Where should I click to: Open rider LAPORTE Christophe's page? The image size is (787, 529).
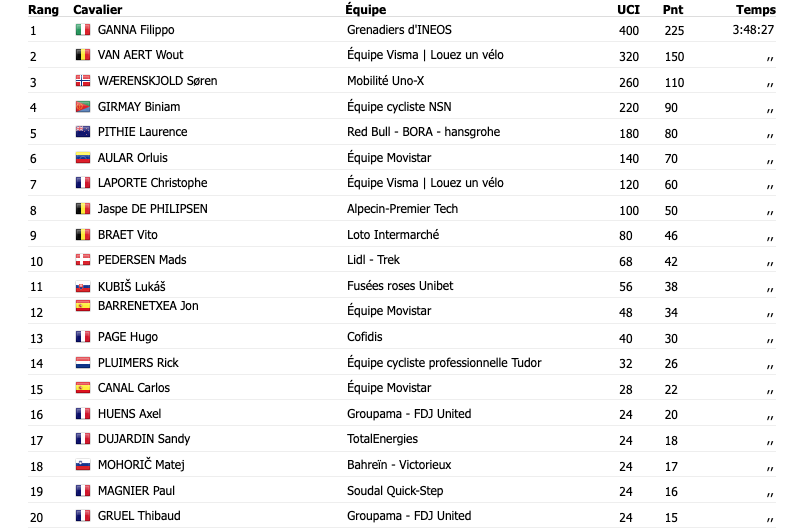tap(152, 183)
